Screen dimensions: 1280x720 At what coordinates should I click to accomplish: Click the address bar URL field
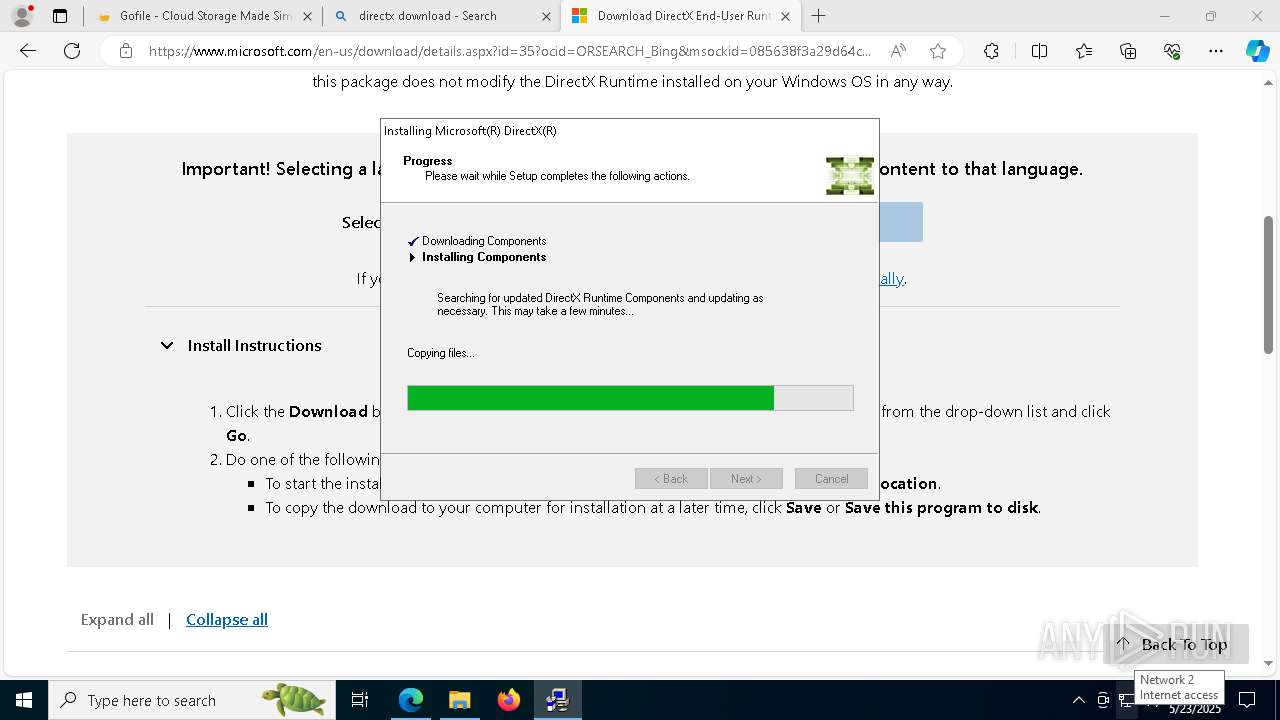pyautogui.click(x=510, y=51)
